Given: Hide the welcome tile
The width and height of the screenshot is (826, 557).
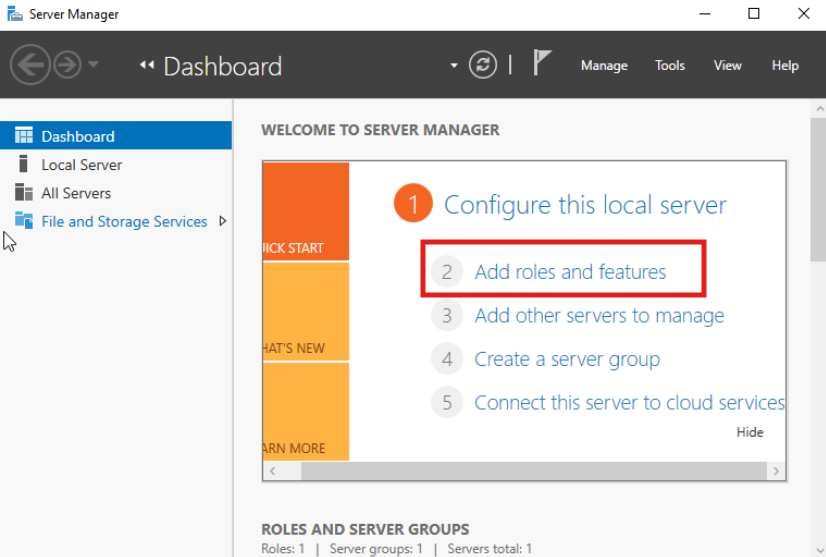Looking at the screenshot, I should (750, 432).
